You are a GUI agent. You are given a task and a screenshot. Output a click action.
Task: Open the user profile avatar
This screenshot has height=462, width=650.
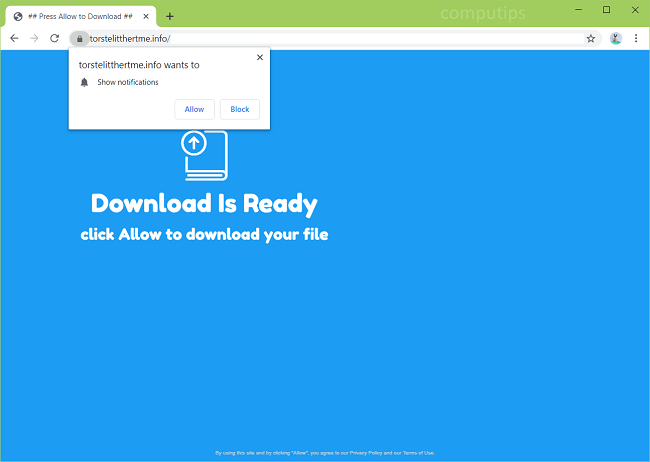click(x=615, y=38)
